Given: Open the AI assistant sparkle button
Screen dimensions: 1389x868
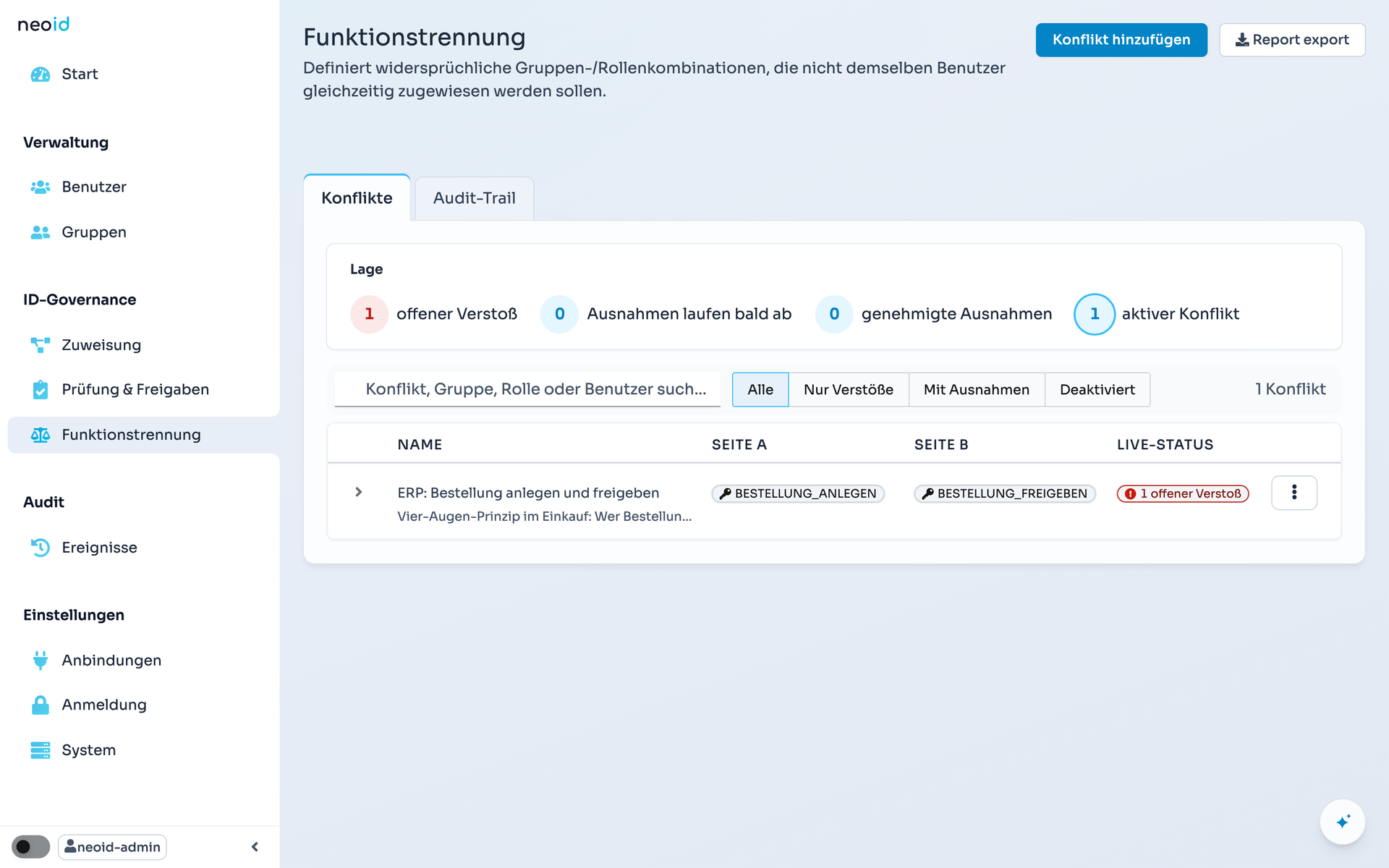Looking at the screenshot, I should pyautogui.click(x=1343, y=822).
